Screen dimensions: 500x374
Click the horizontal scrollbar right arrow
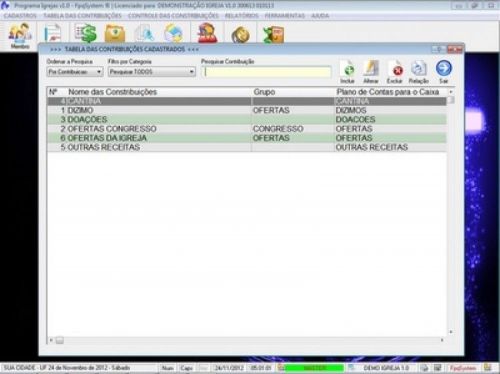[x=442, y=340]
